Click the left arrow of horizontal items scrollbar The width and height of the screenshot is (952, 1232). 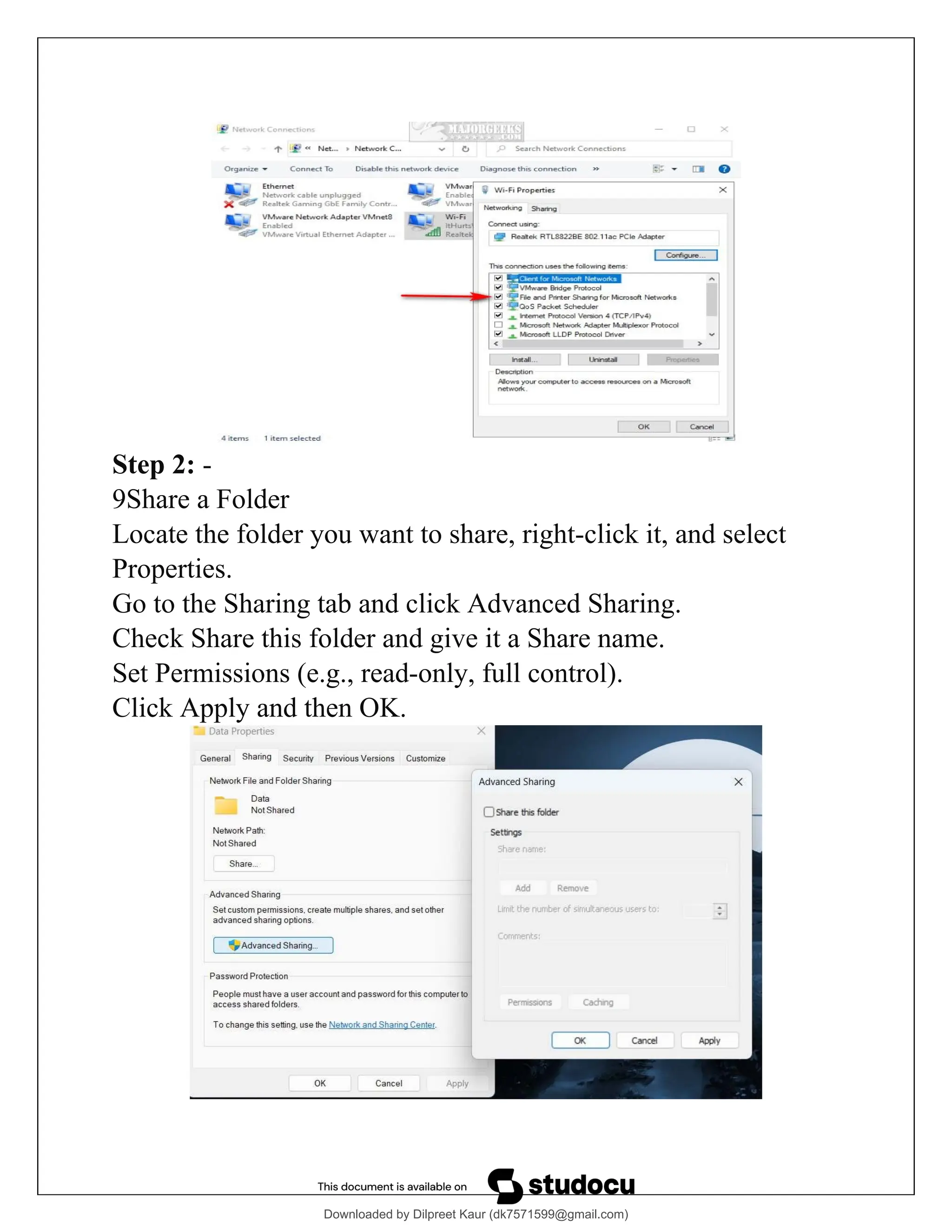[x=496, y=344]
